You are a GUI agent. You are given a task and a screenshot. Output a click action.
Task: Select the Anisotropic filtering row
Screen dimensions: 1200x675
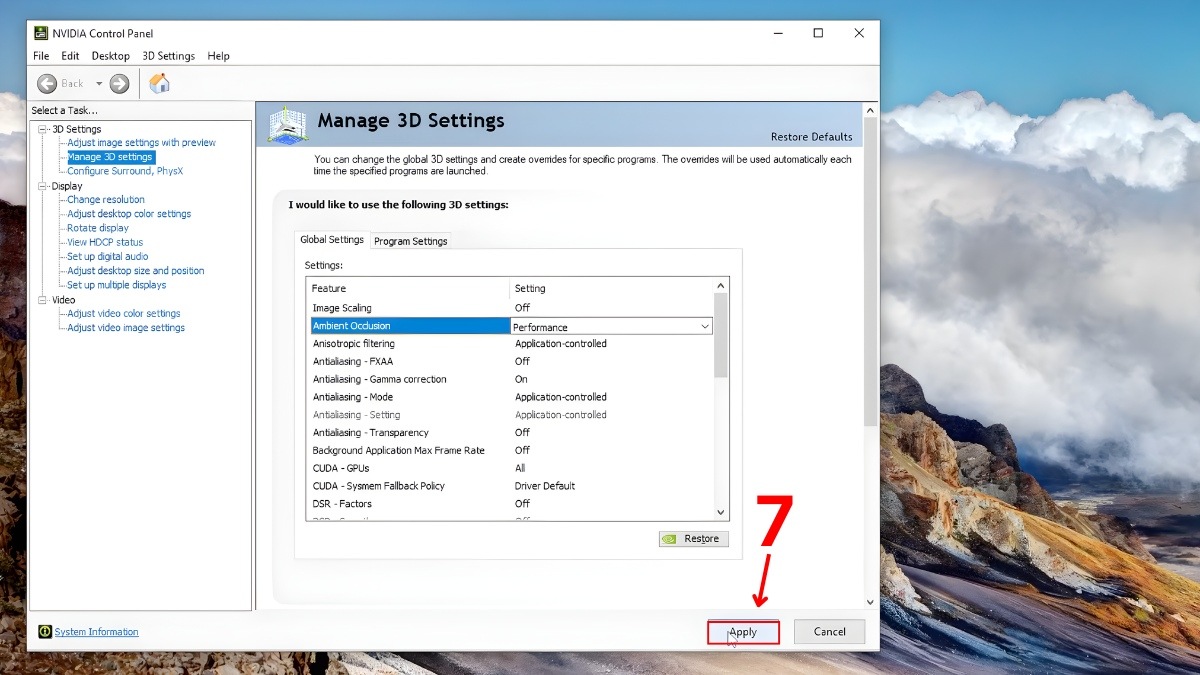coord(510,344)
